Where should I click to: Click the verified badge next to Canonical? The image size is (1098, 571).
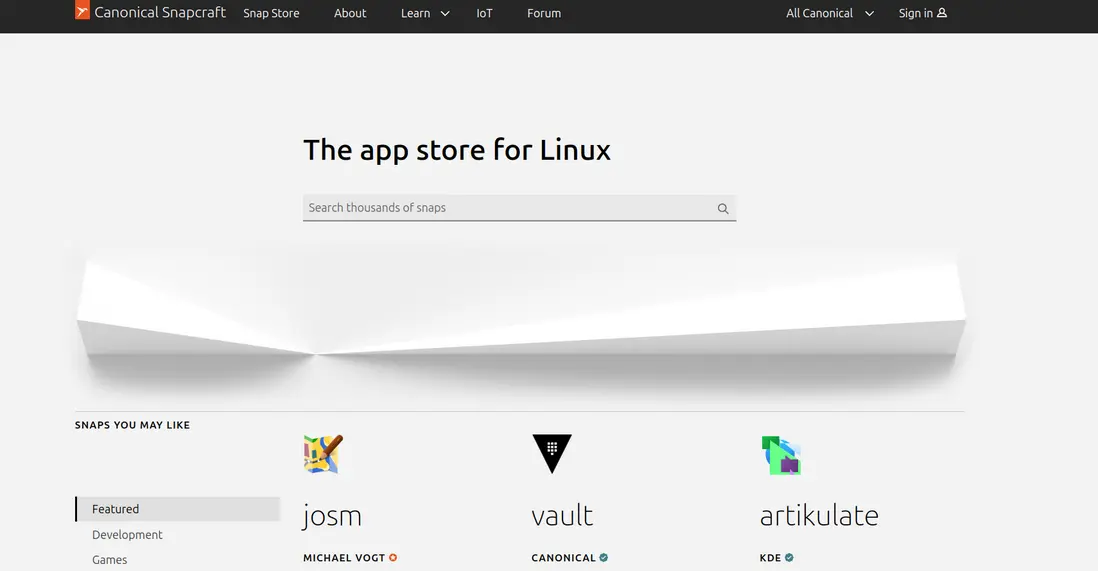tap(604, 558)
